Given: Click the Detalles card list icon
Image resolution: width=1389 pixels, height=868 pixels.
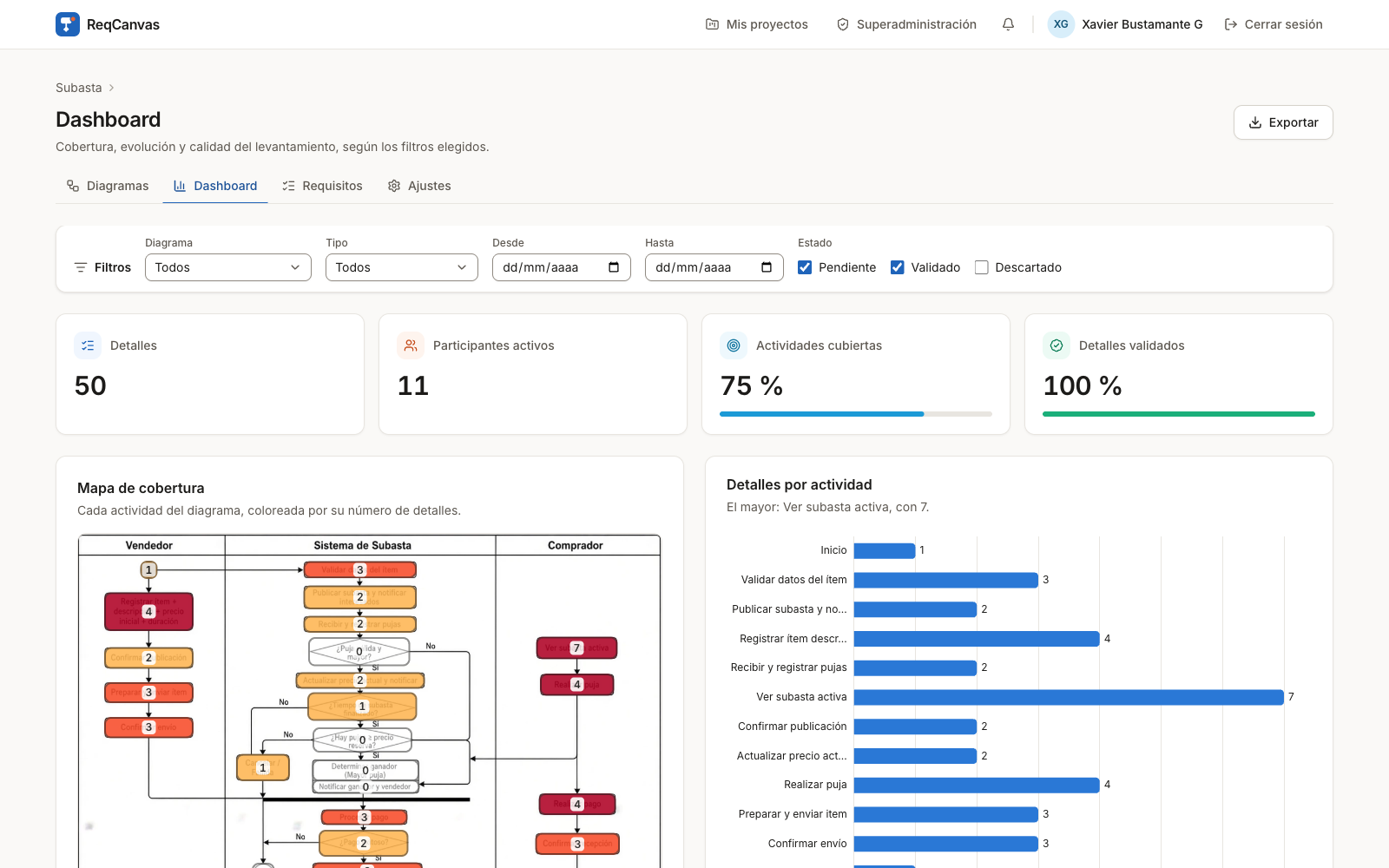Looking at the screenshot, I should pos(88,345).
